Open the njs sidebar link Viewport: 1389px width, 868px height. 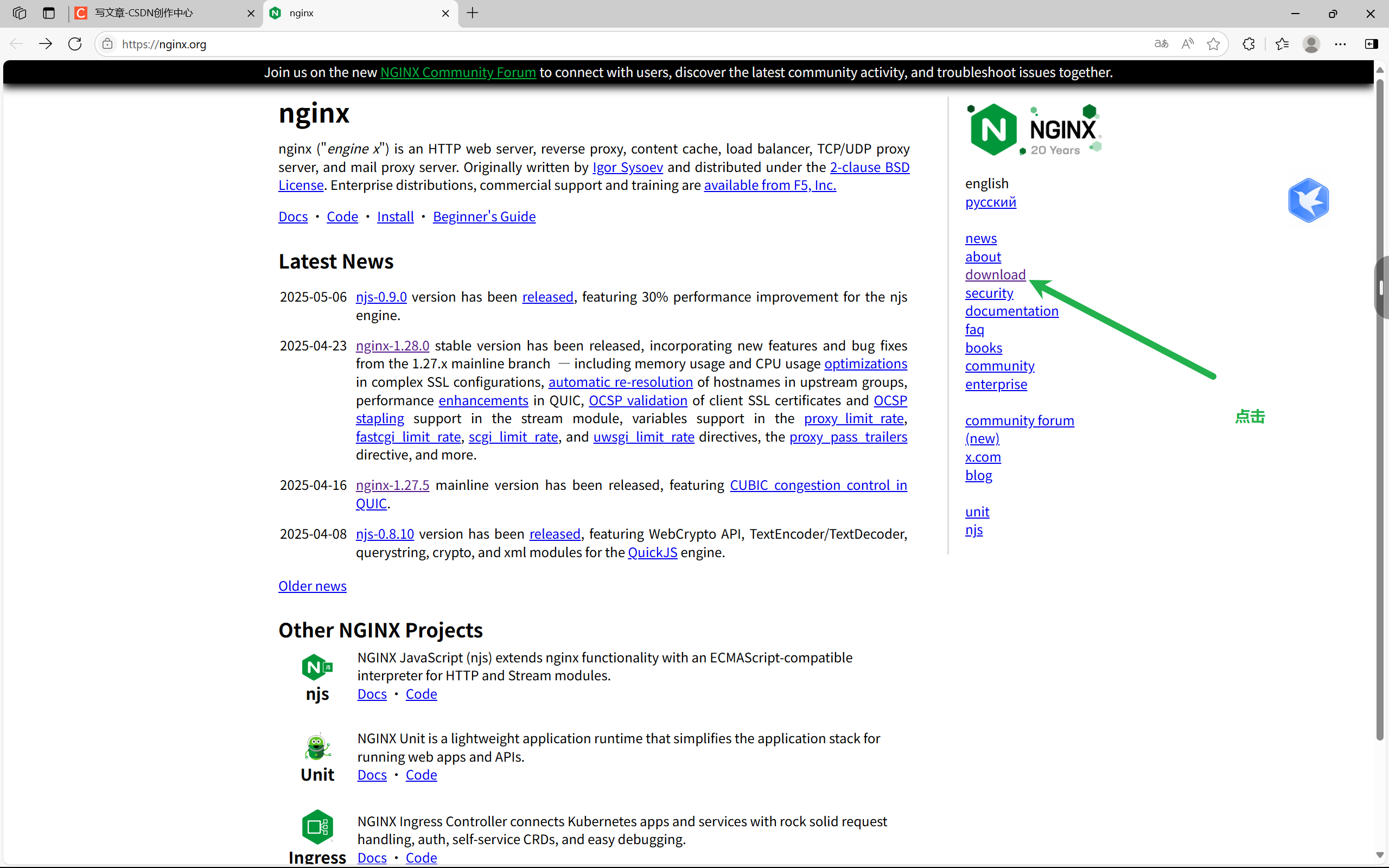coord(973,530)
